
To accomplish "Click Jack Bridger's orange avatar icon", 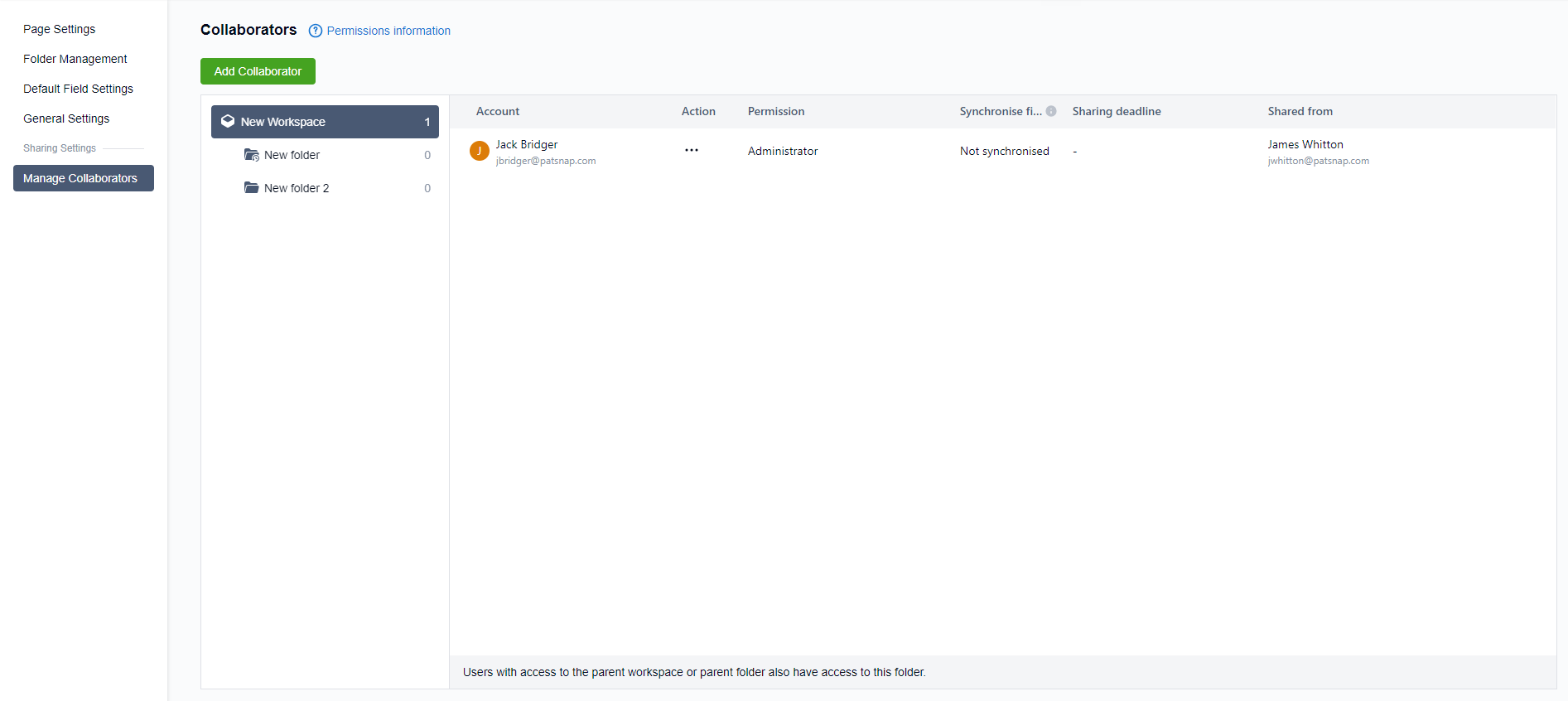I will point(479,151).
